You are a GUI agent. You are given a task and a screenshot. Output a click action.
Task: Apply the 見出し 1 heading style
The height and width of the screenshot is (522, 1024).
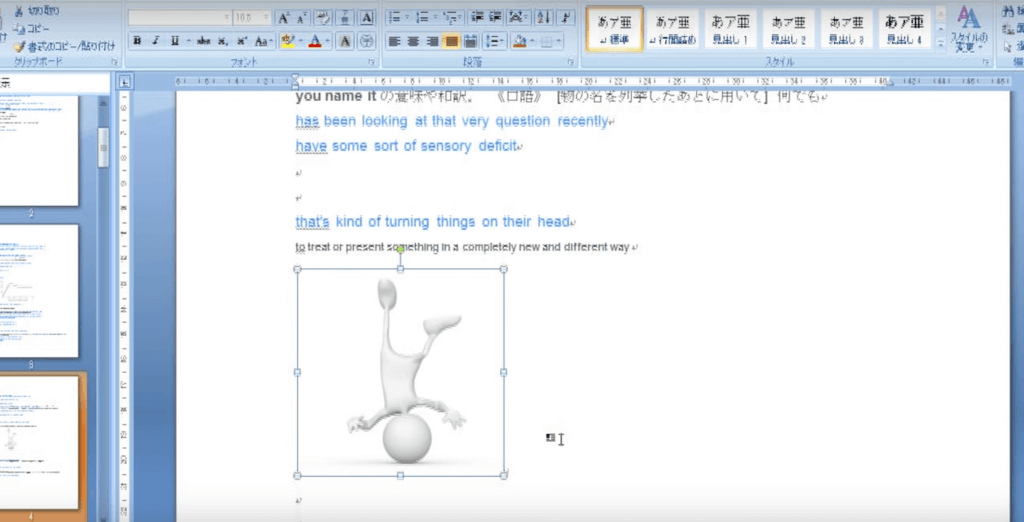tap(731, 30)
